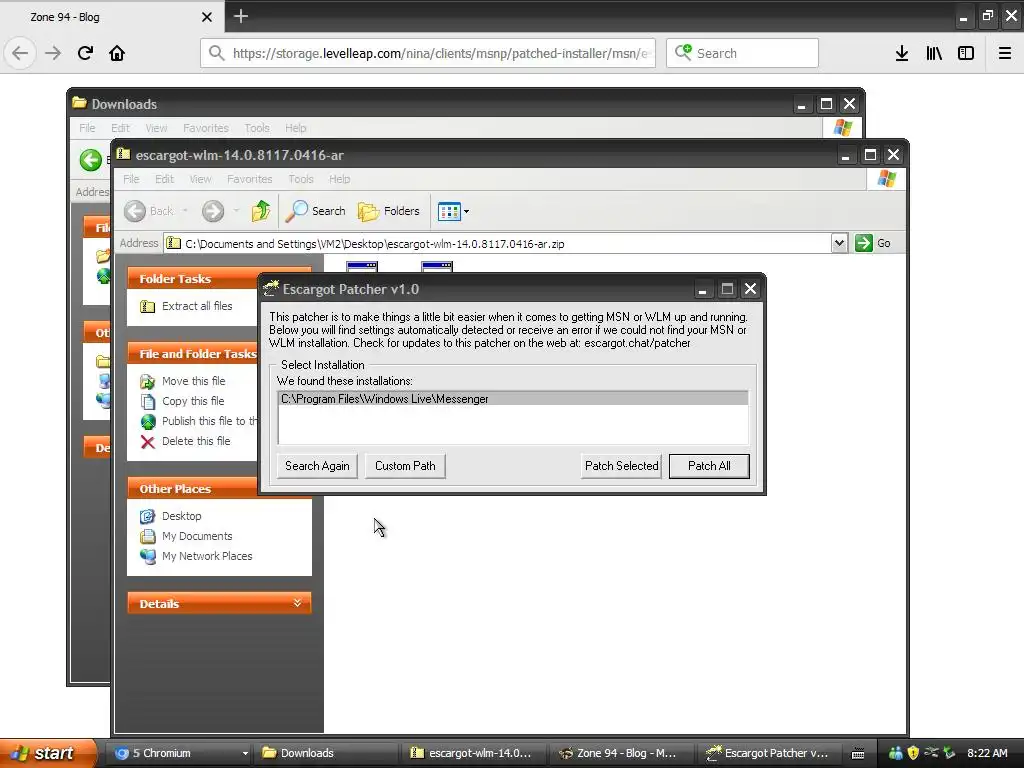Screen dimensions: 1024x768
Task: Click the Go button next to address
Action: tap(873, 243)
